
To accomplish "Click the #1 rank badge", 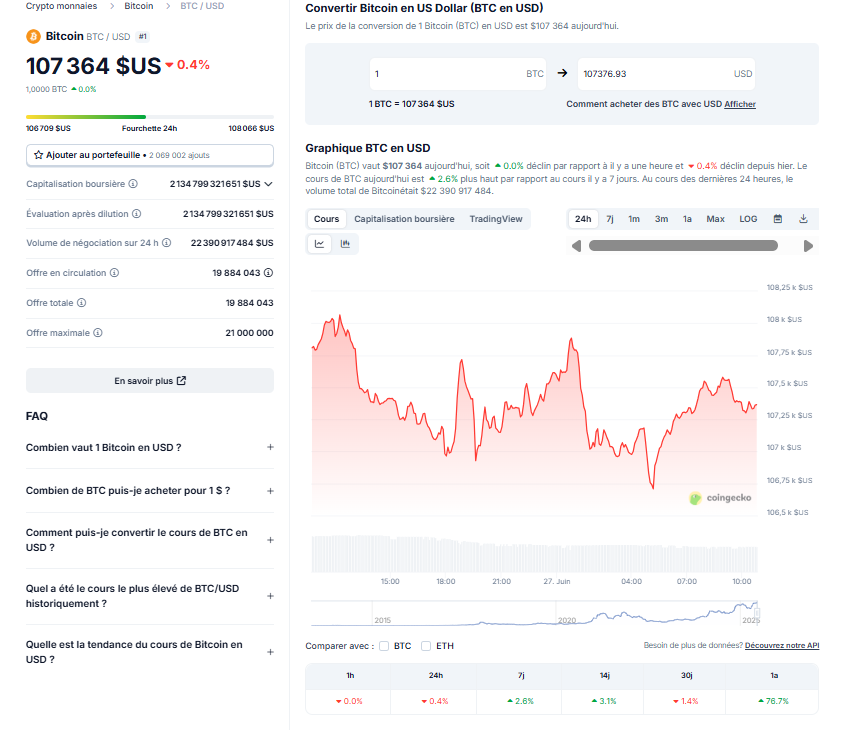I will [143, 37].
